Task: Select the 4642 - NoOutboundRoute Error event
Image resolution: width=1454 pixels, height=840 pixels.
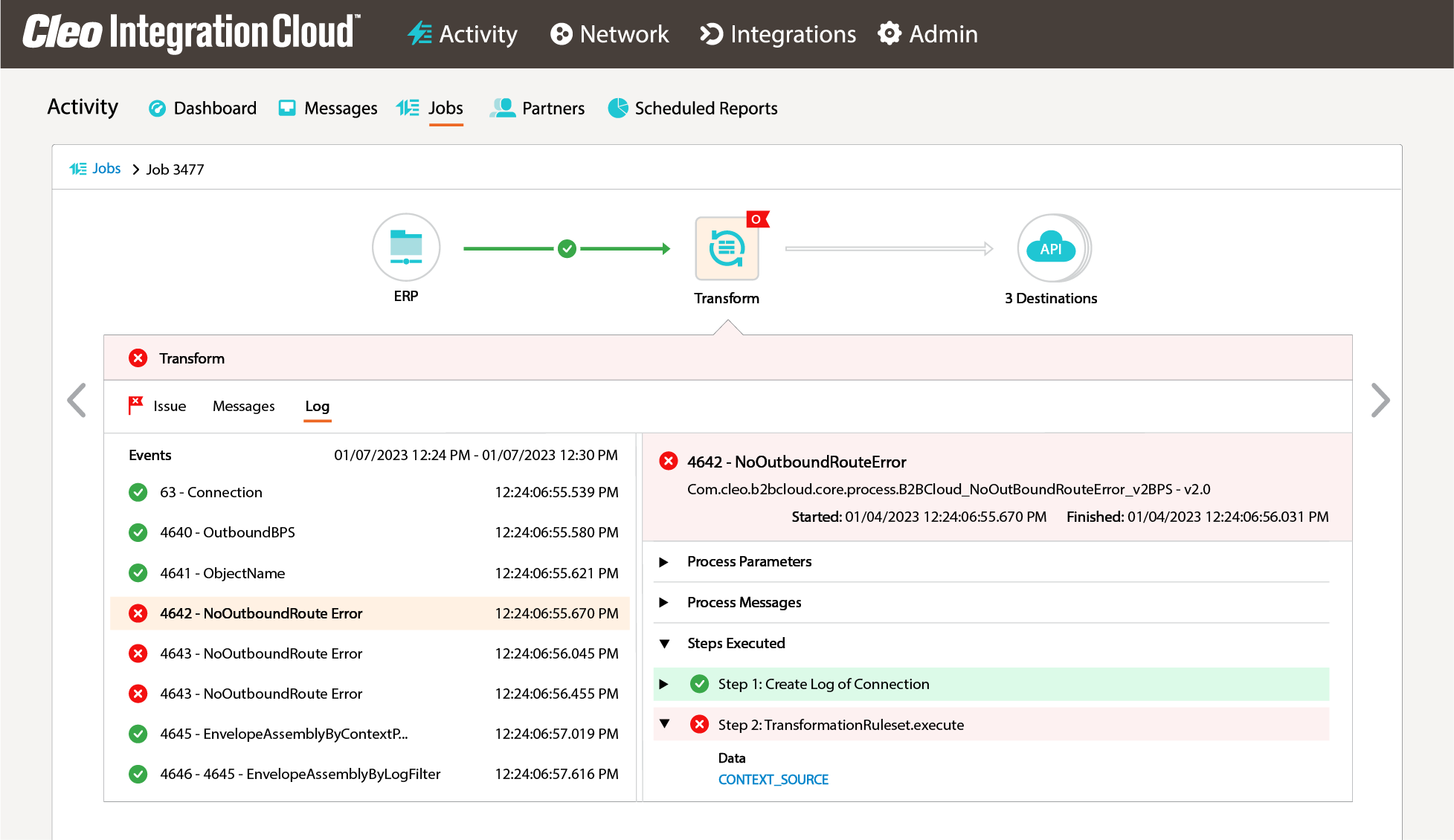Action: (x=260, y=613)
